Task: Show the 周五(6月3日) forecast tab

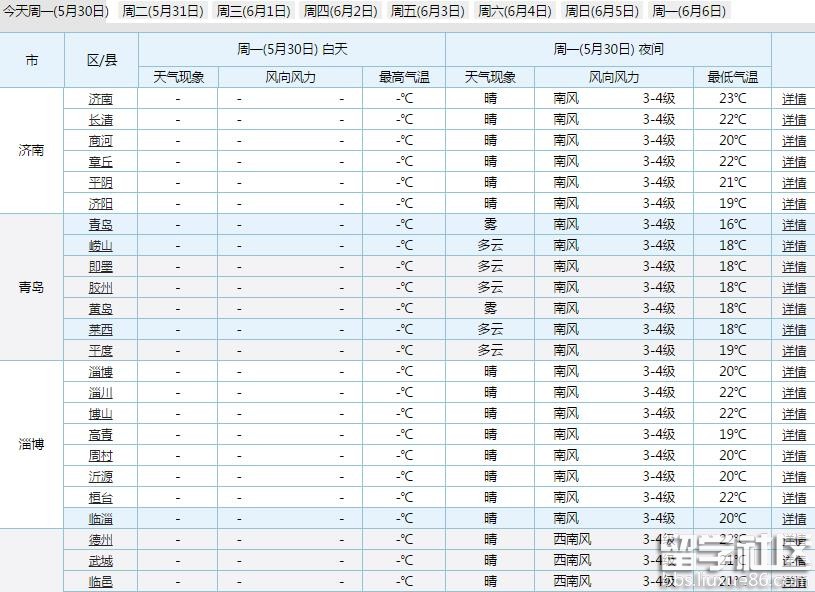Action: (428, 11)
